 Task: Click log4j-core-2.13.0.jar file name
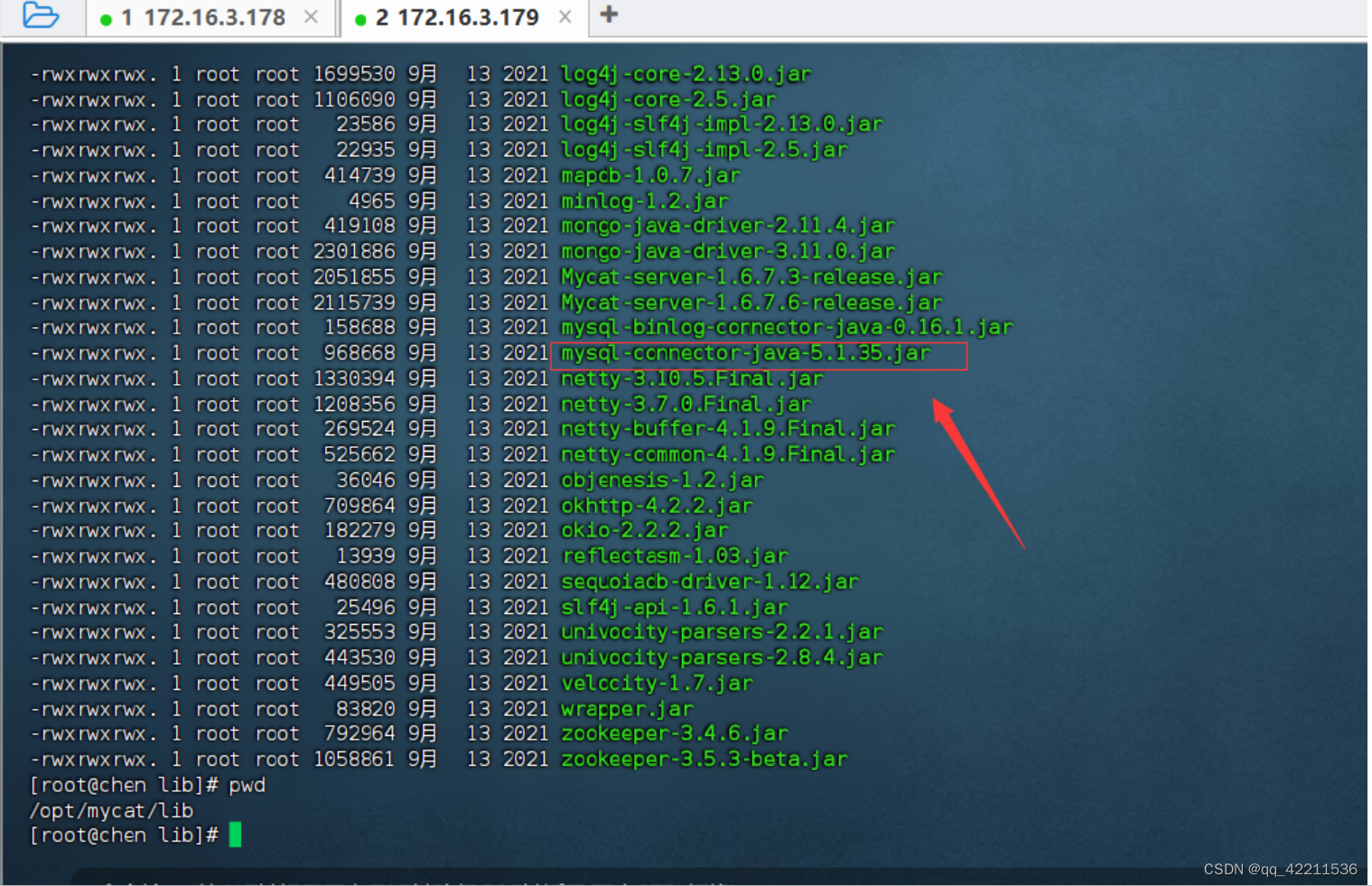[686, 74]
